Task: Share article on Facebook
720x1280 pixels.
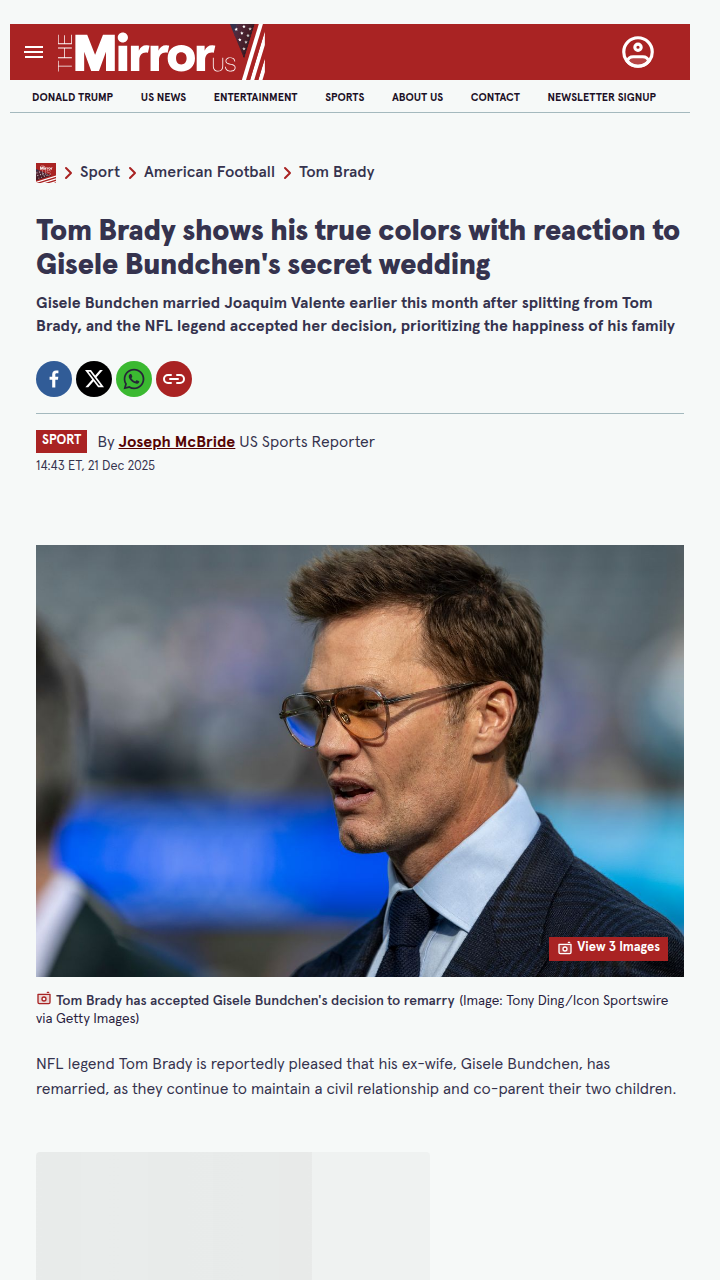Action: point(54,379)
